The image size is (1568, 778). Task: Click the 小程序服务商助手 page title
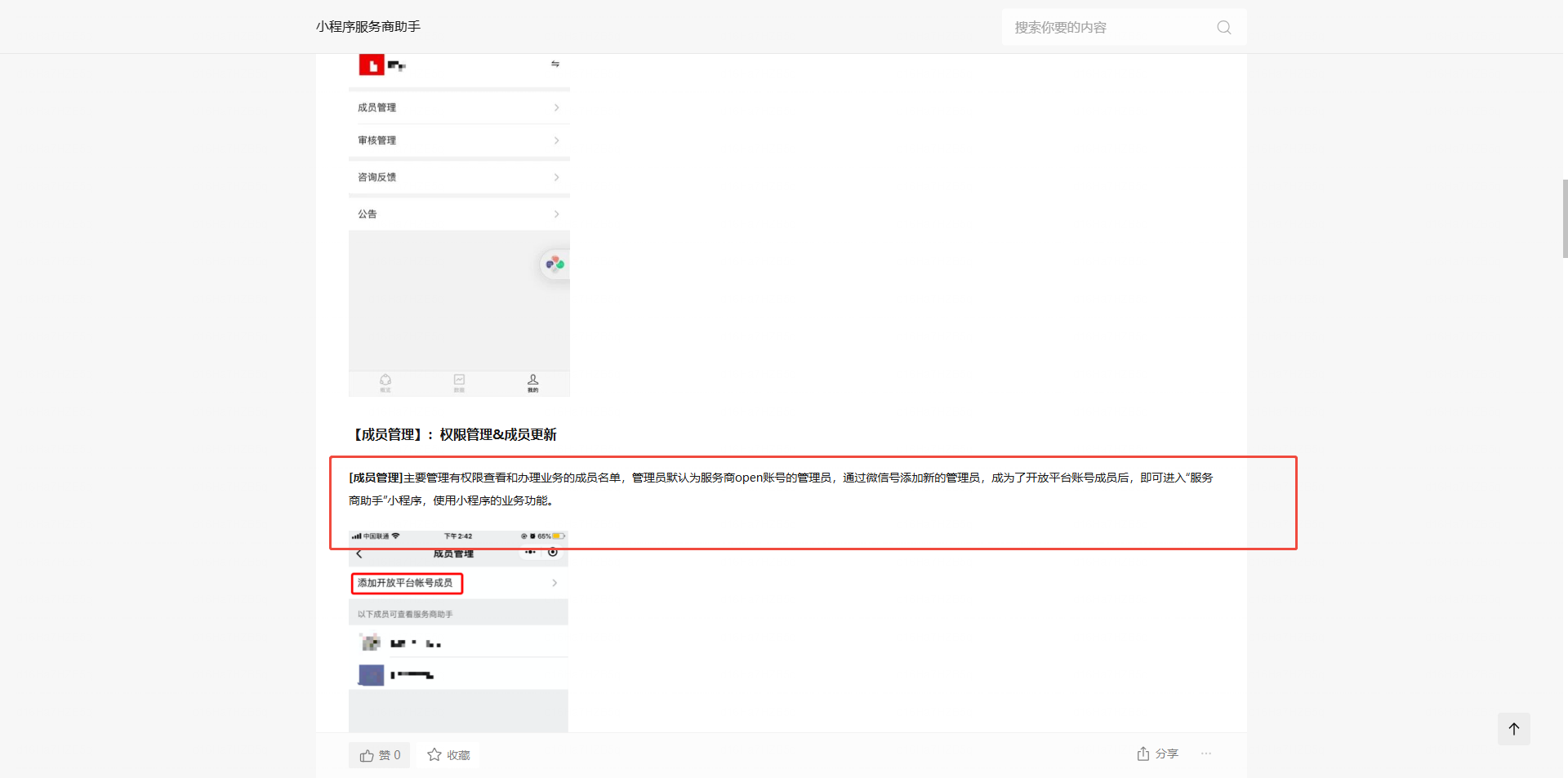click(368, 27)
